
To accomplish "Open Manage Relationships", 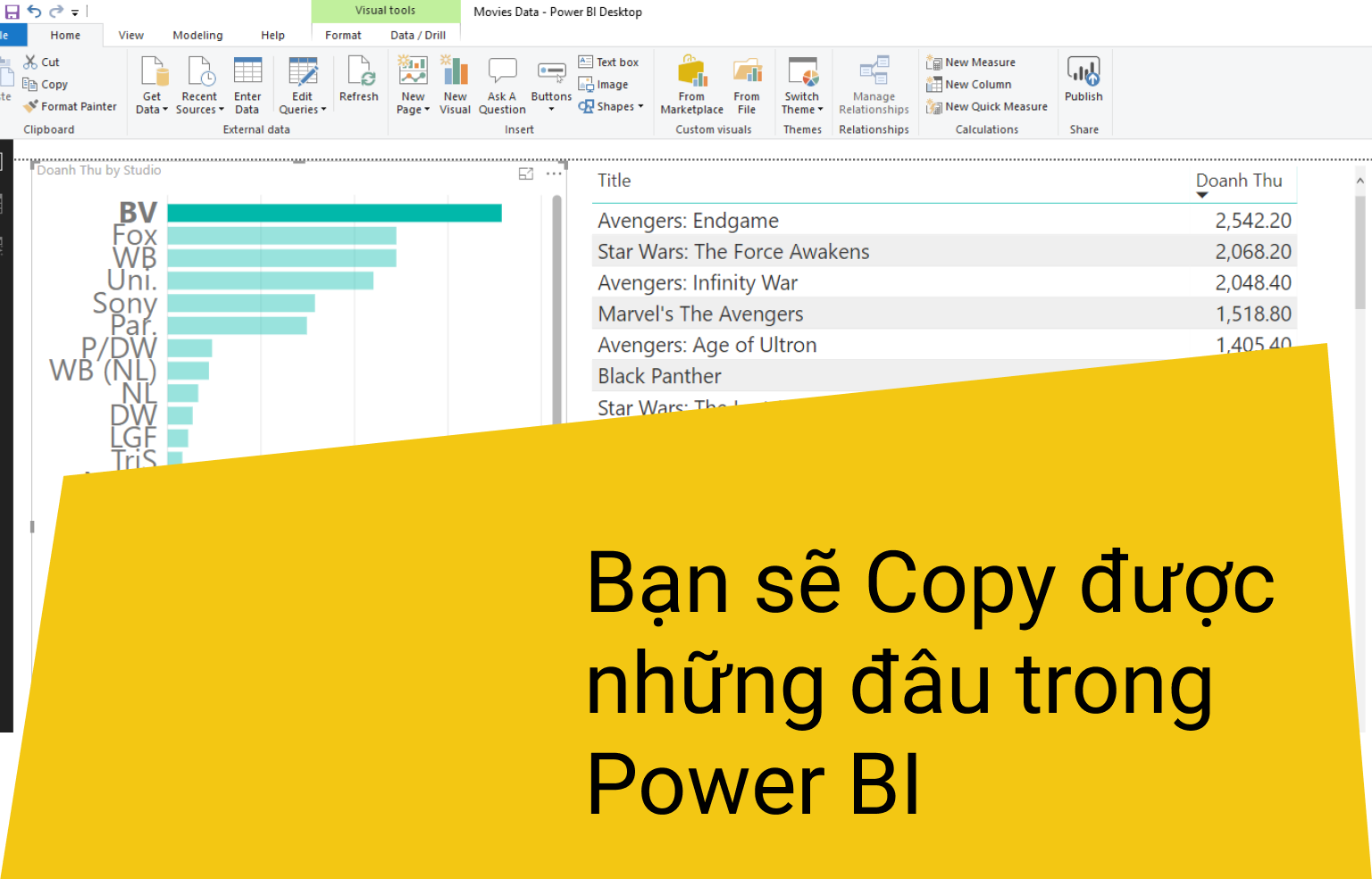I will point(874,85).
